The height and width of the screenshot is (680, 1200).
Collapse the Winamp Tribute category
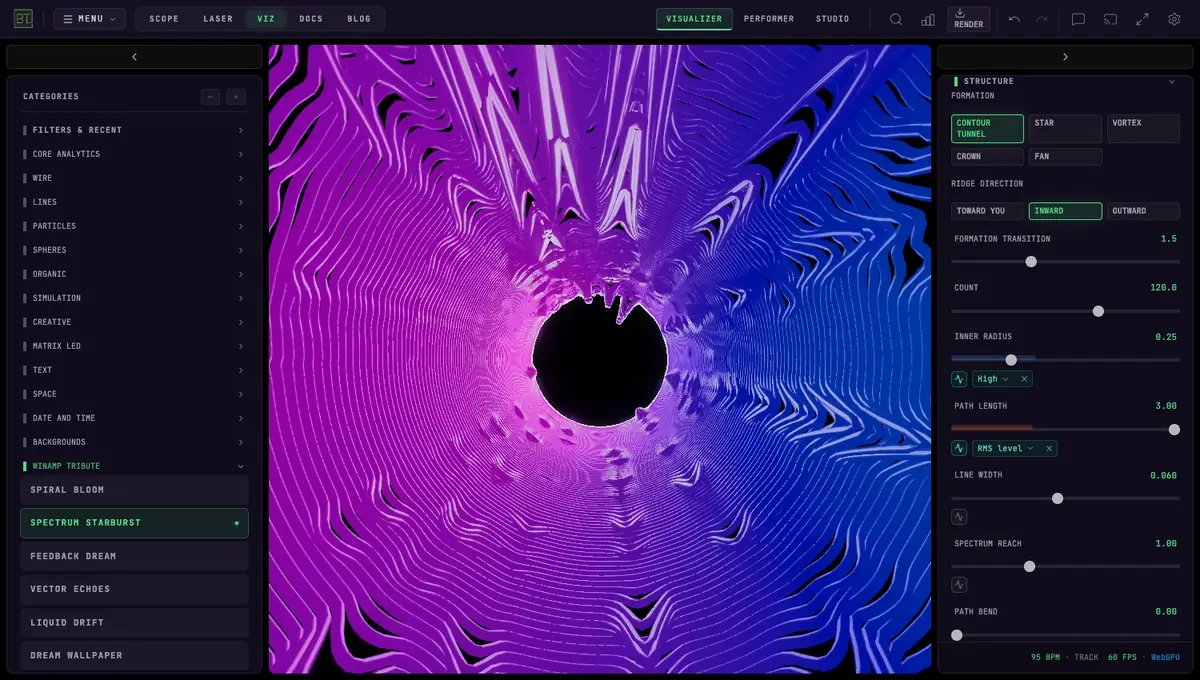134,466
